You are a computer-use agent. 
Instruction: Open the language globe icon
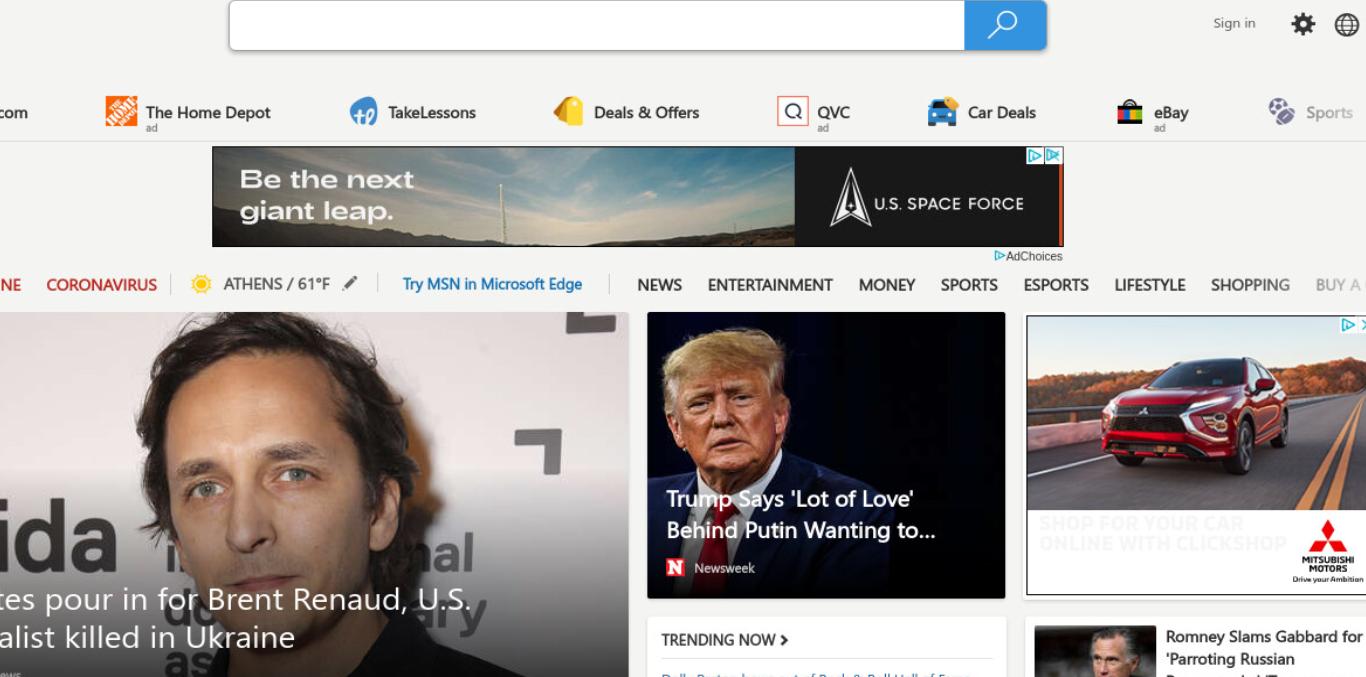(1346, 24)
